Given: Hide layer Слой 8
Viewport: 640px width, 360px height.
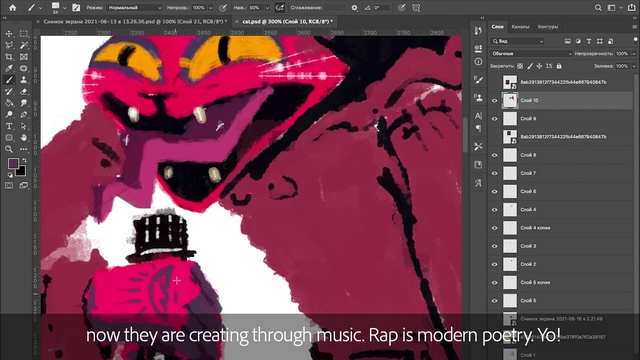Looking at the screenshot, I should 495,155.
